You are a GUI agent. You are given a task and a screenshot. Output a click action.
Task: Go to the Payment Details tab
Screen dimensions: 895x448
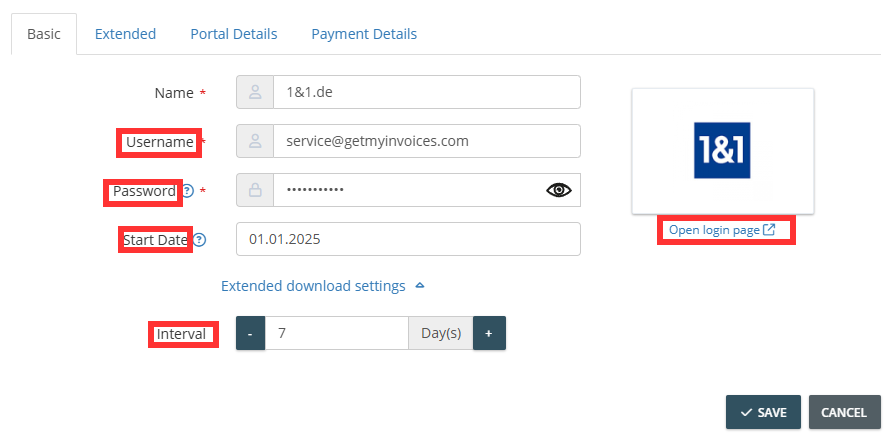(364, 34)
